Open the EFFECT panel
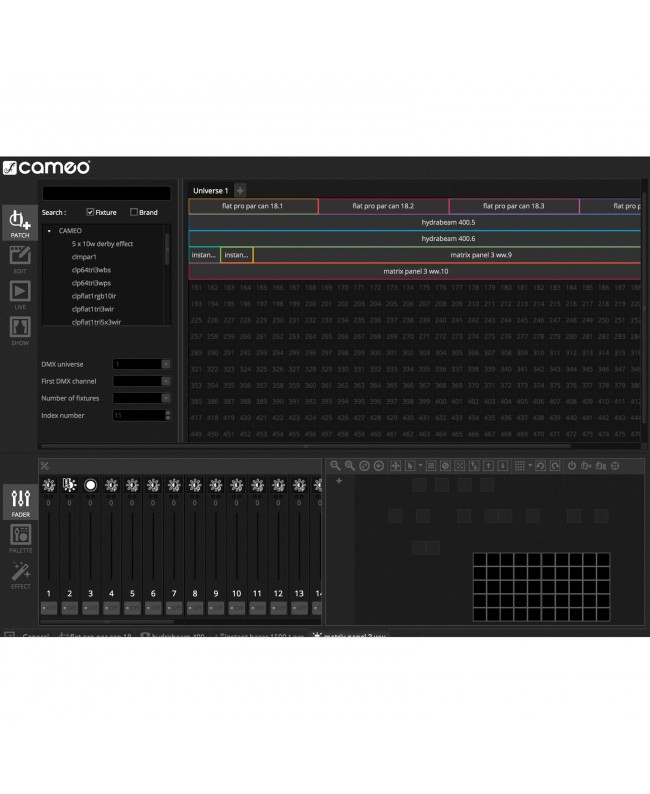 point(20,574)
